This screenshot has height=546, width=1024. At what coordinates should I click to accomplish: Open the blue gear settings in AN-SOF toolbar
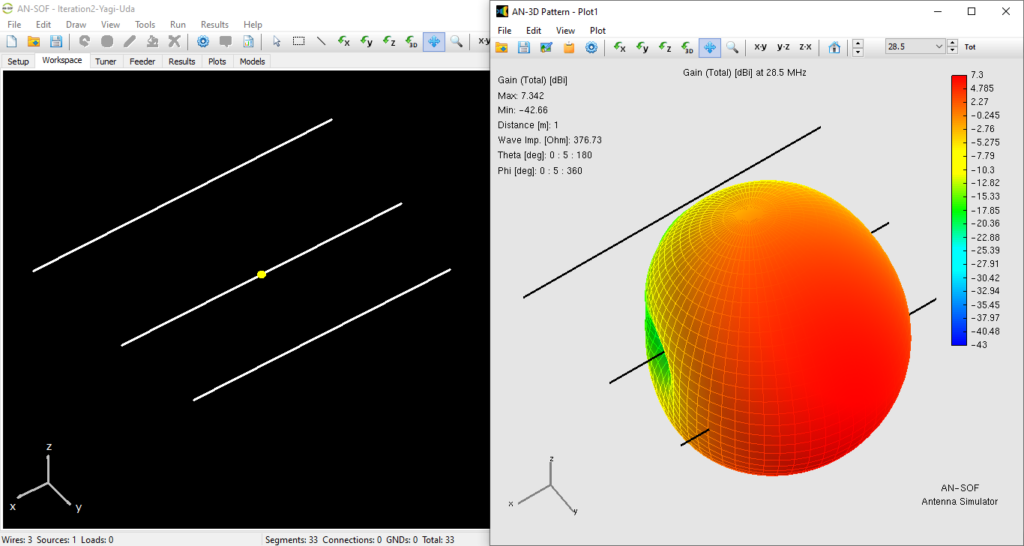(203, 42)
